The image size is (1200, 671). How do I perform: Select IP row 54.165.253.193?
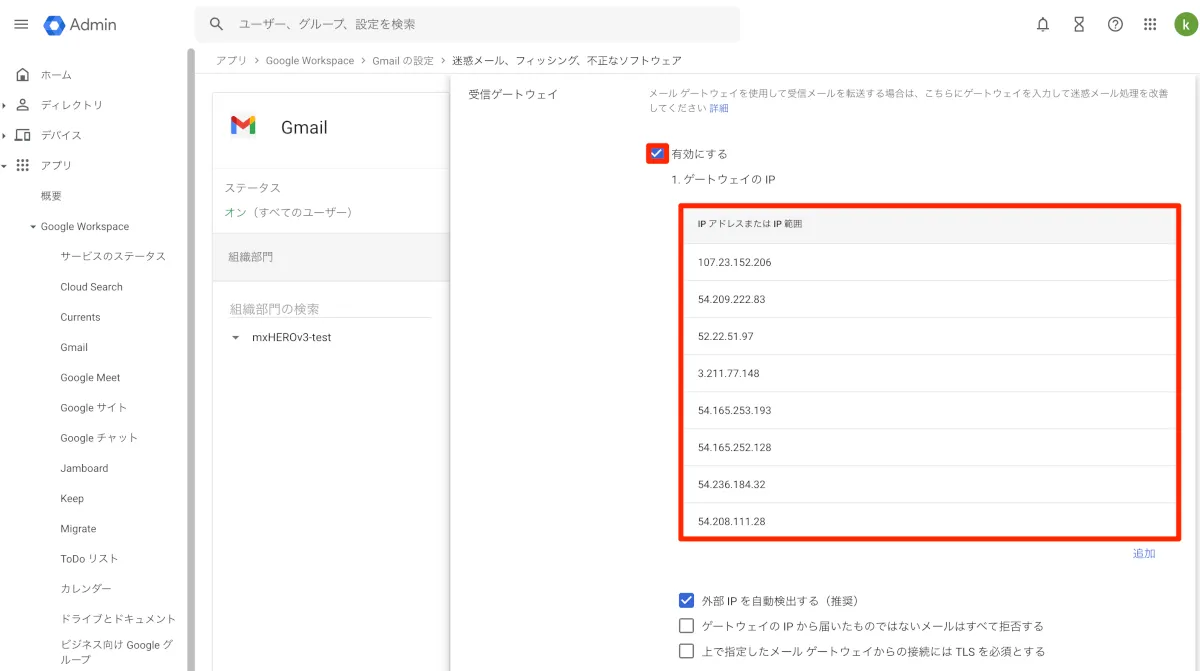929,410
